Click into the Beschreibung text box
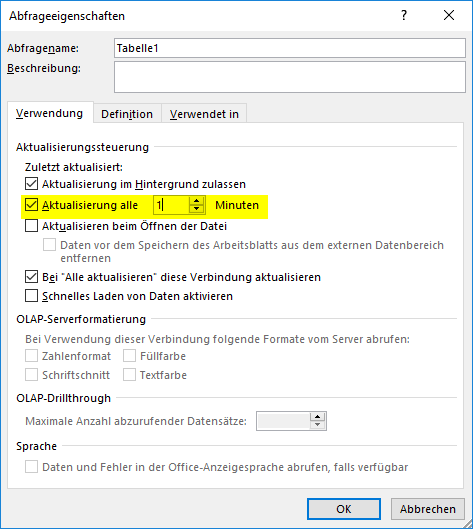 tap(290, 77)
